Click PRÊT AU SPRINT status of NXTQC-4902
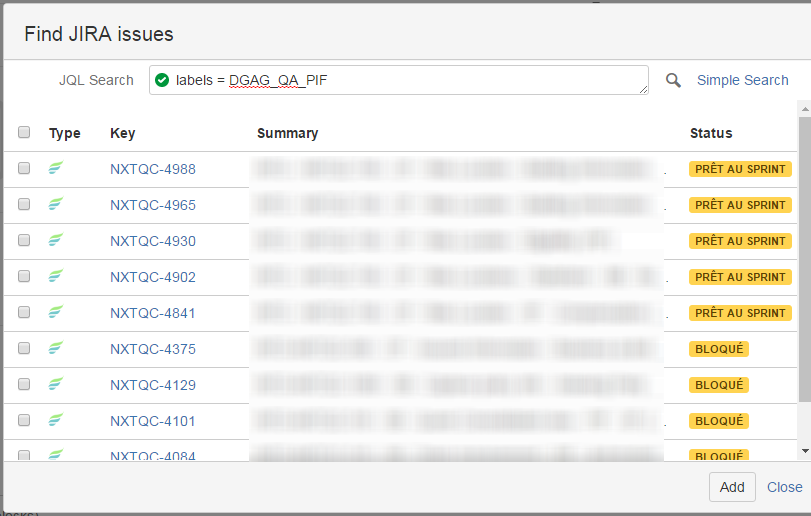 click(740, 277)
